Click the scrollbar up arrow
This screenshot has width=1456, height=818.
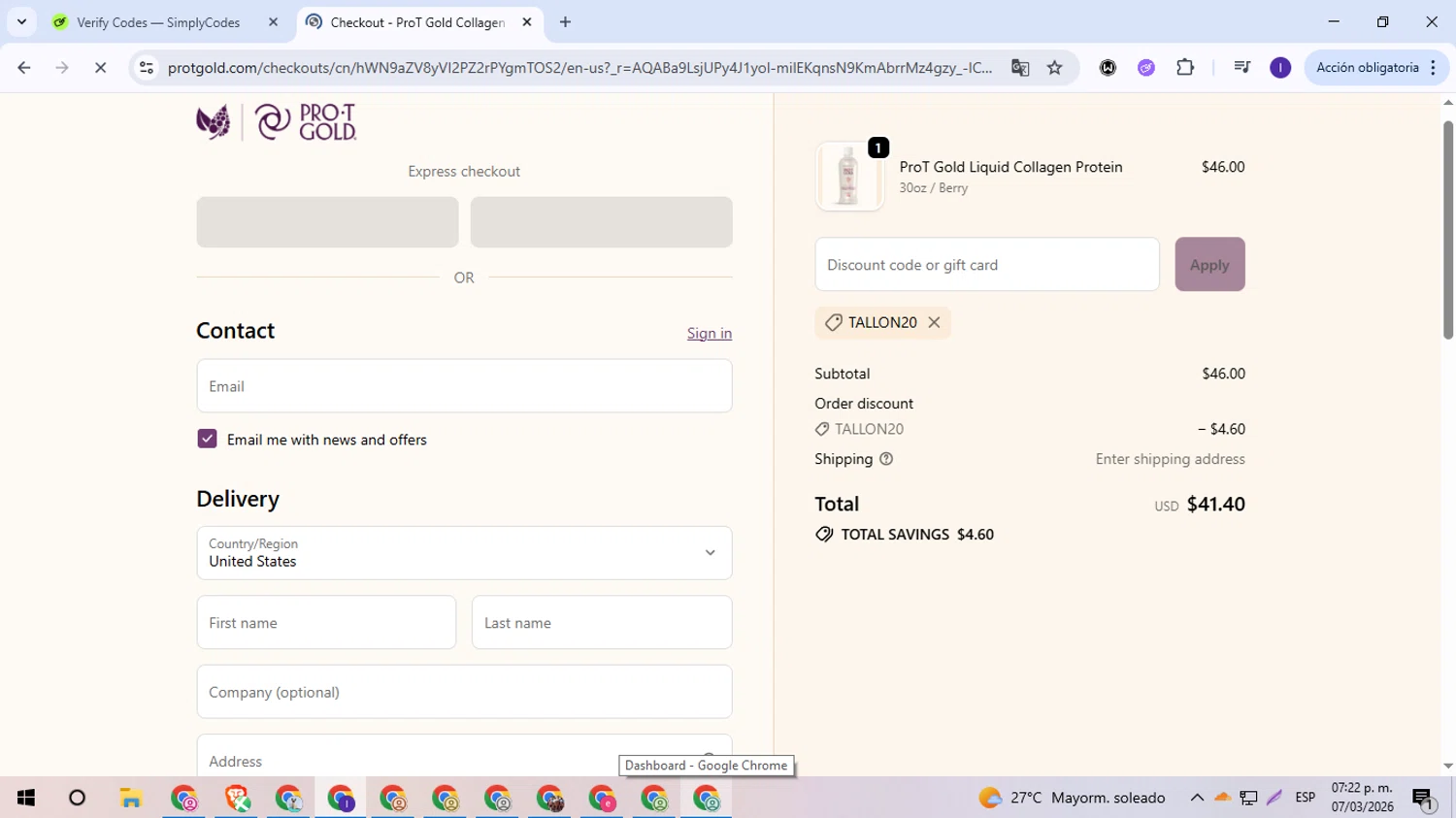pos(1447,102)
